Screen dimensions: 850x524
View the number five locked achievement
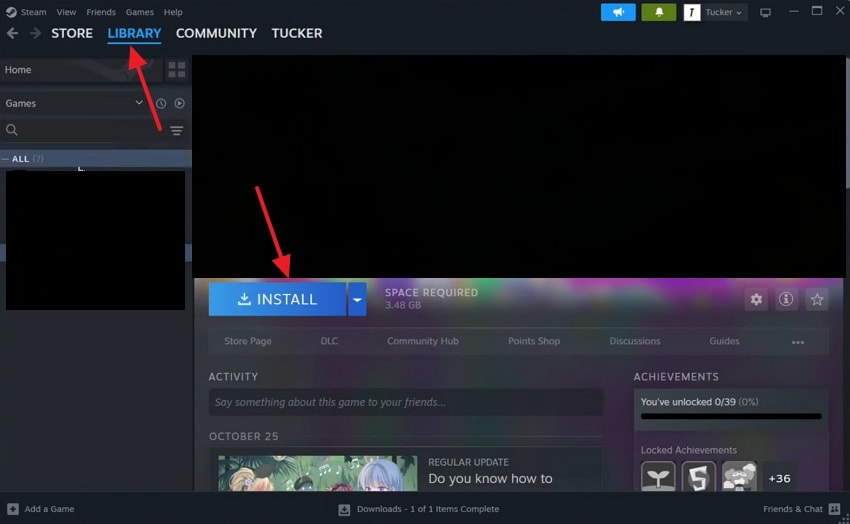698,477
